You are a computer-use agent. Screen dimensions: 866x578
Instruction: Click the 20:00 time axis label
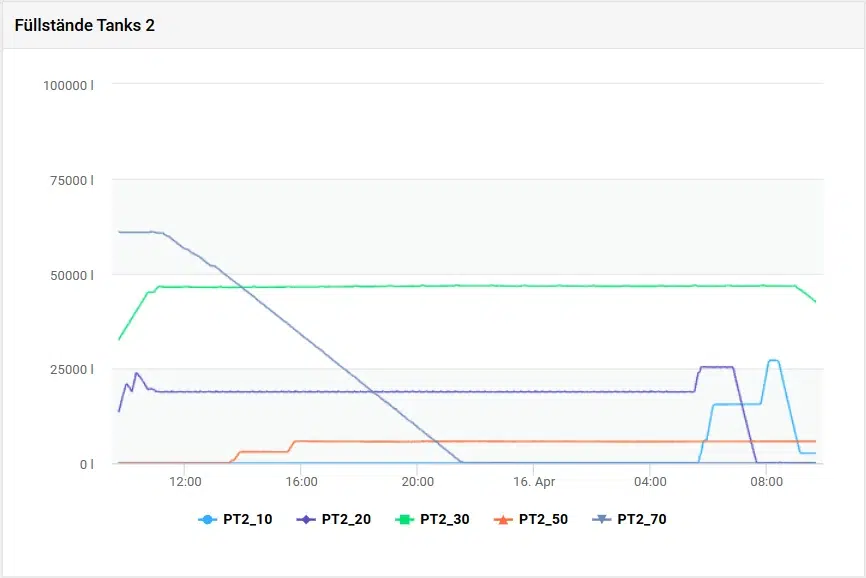click(x=417, y=481)
